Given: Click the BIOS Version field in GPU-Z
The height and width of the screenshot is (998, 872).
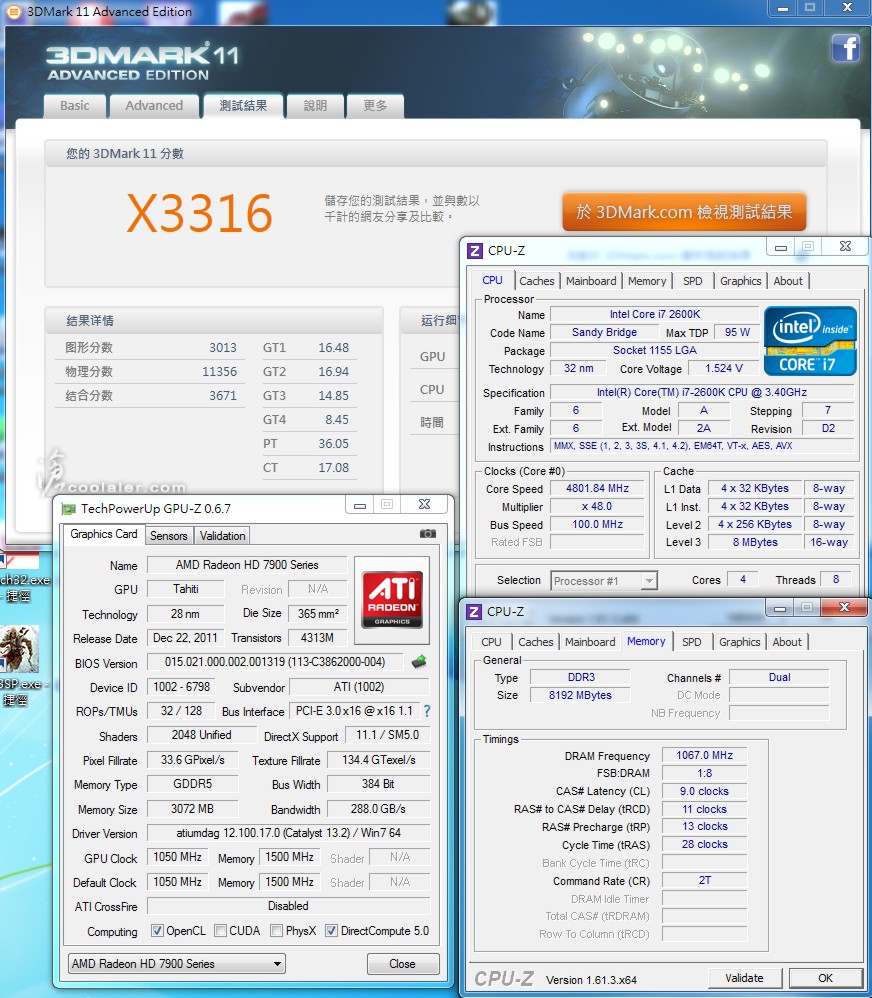Looking at the screenshot, I should pyautogui.click(x=275, y=662).
